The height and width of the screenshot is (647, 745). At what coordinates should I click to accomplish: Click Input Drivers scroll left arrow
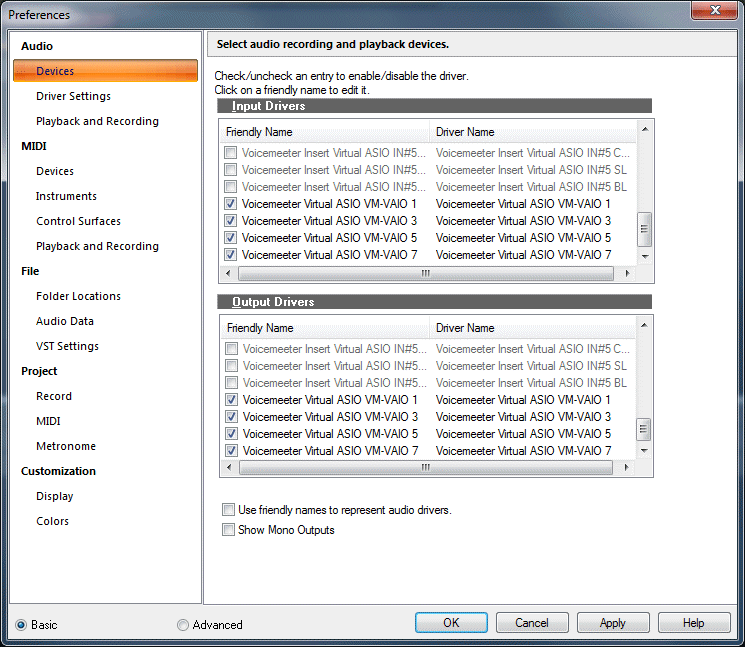tap(229, 273)
